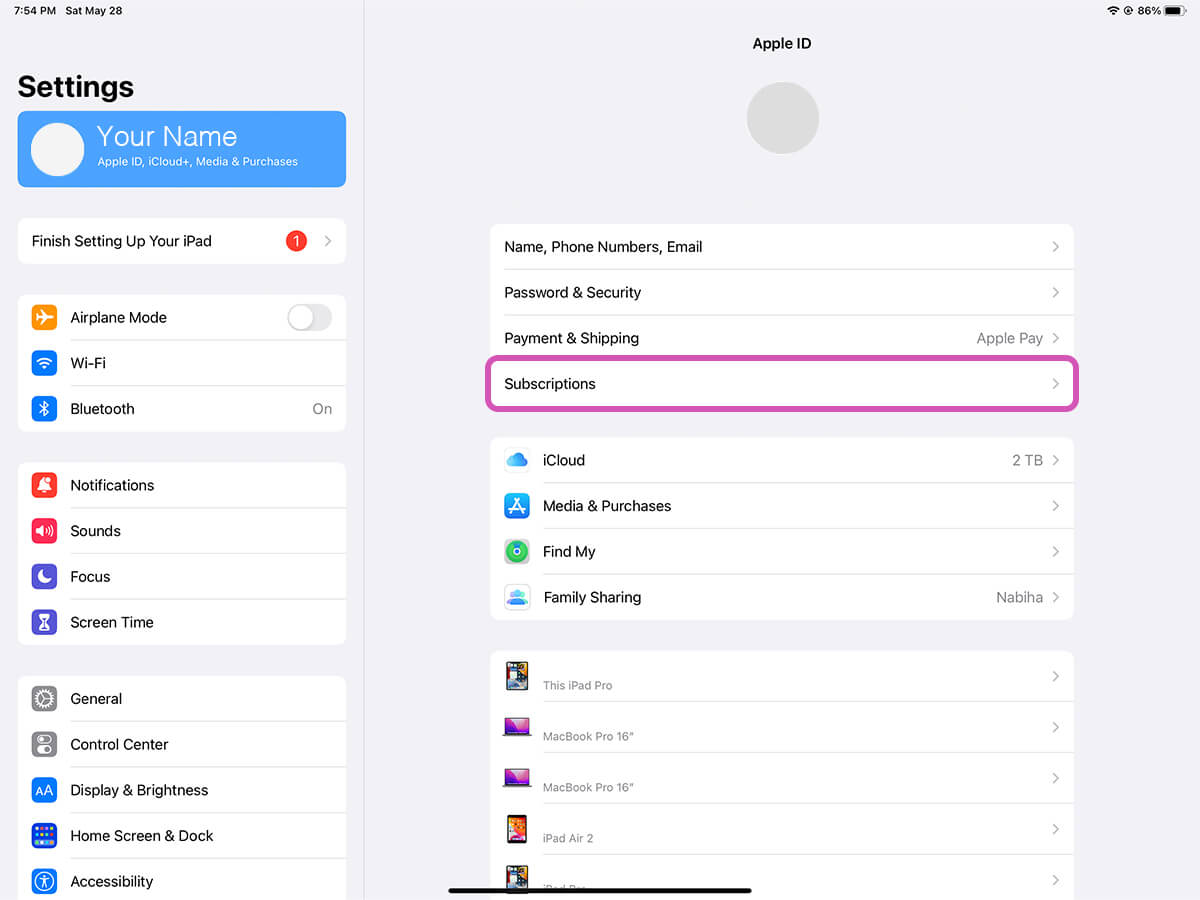Click the Sounds speaker icon
Viewport: 1200px width, 900px height.
coord(44,530)
